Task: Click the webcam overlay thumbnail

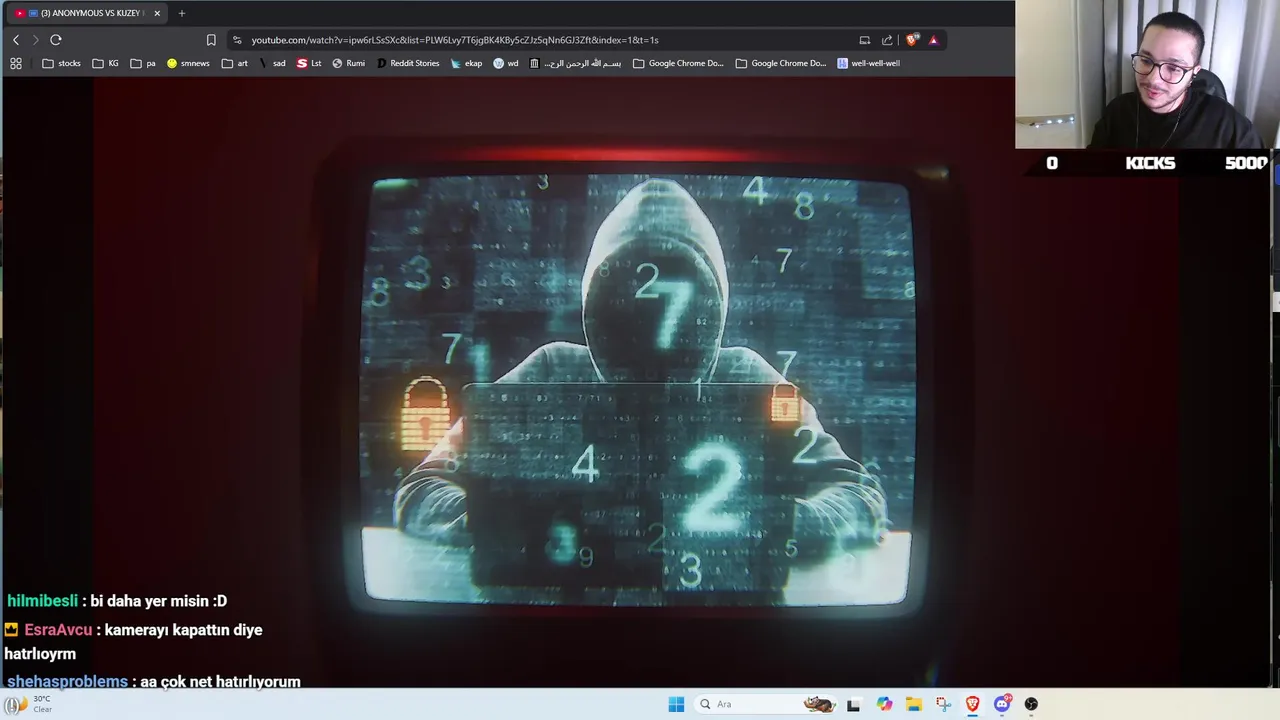Action: coord(1147,74)
